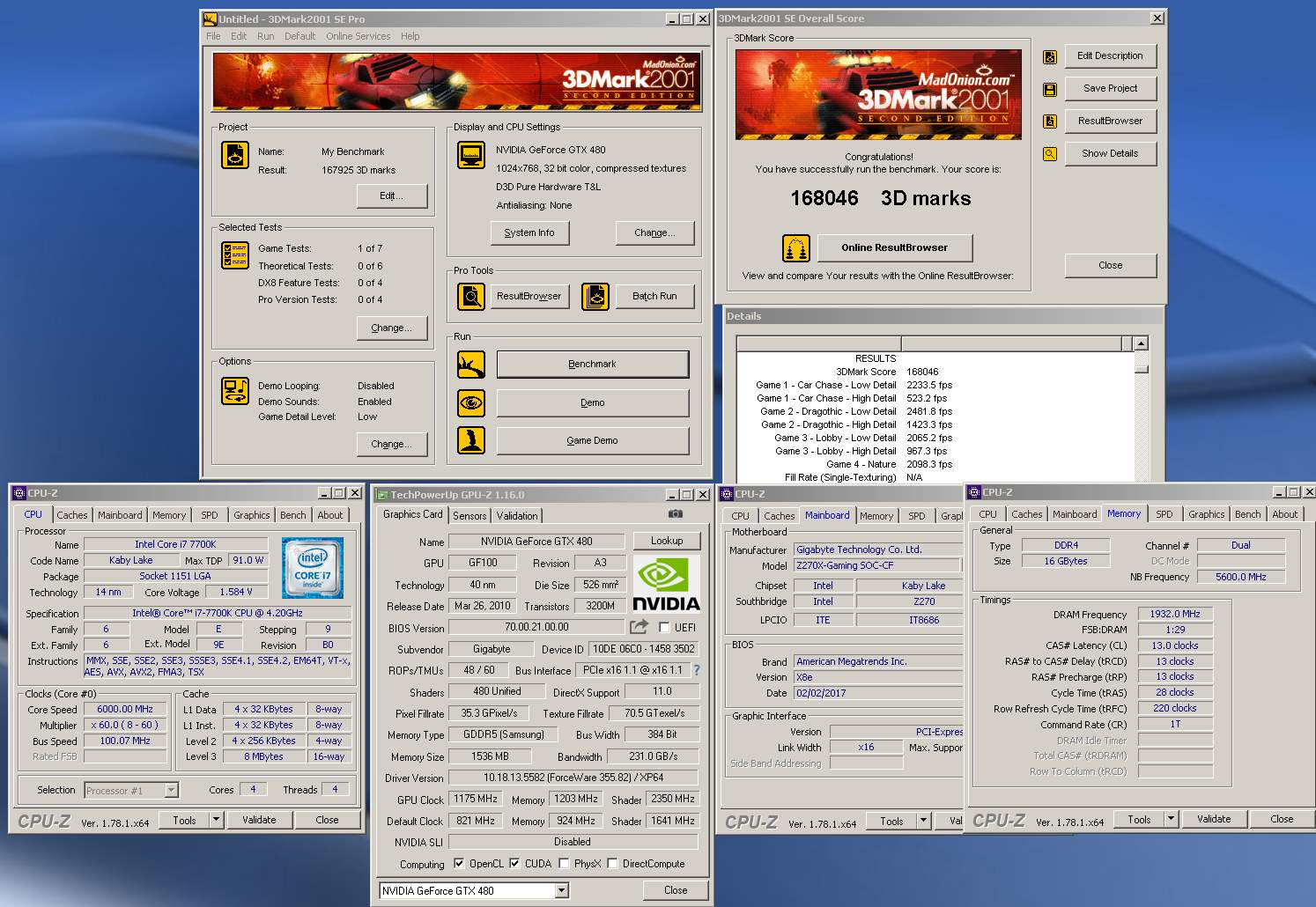The width and height of the screenshot is (1316, 907).
Task: Switch to Sensors tab in GPU-Z
Action: pos(469,516)
